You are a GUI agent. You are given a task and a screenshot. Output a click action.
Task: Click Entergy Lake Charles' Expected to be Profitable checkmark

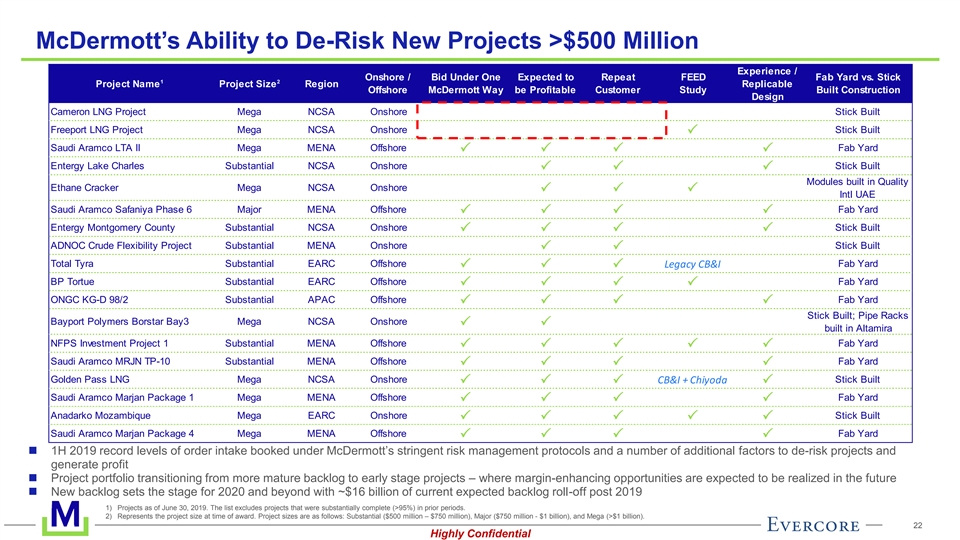click(545, 165)
